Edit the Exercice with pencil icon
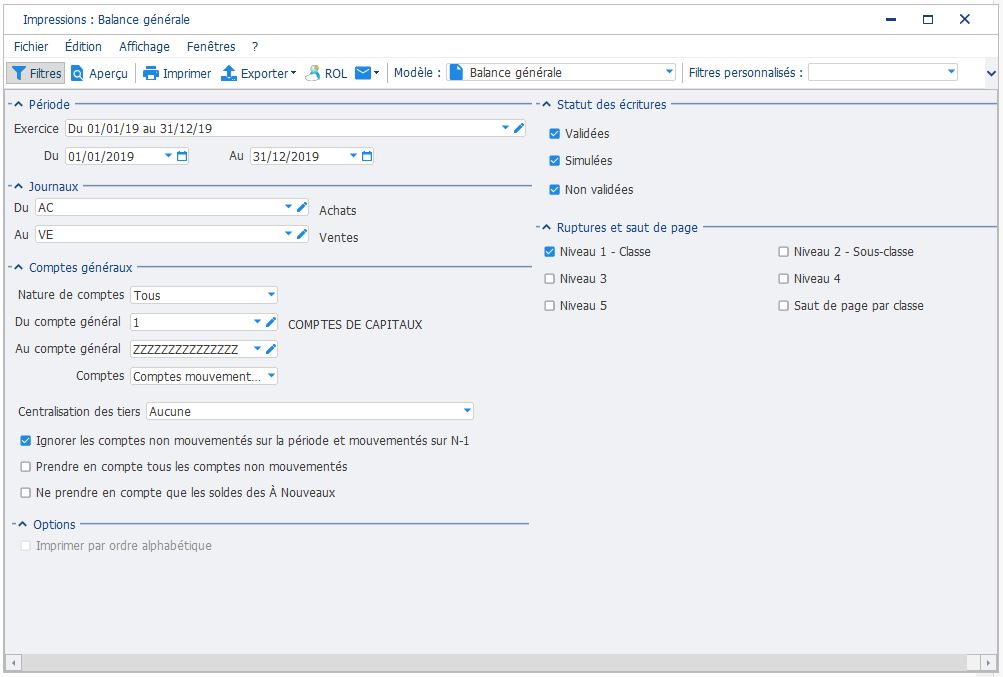 [519, 128]
